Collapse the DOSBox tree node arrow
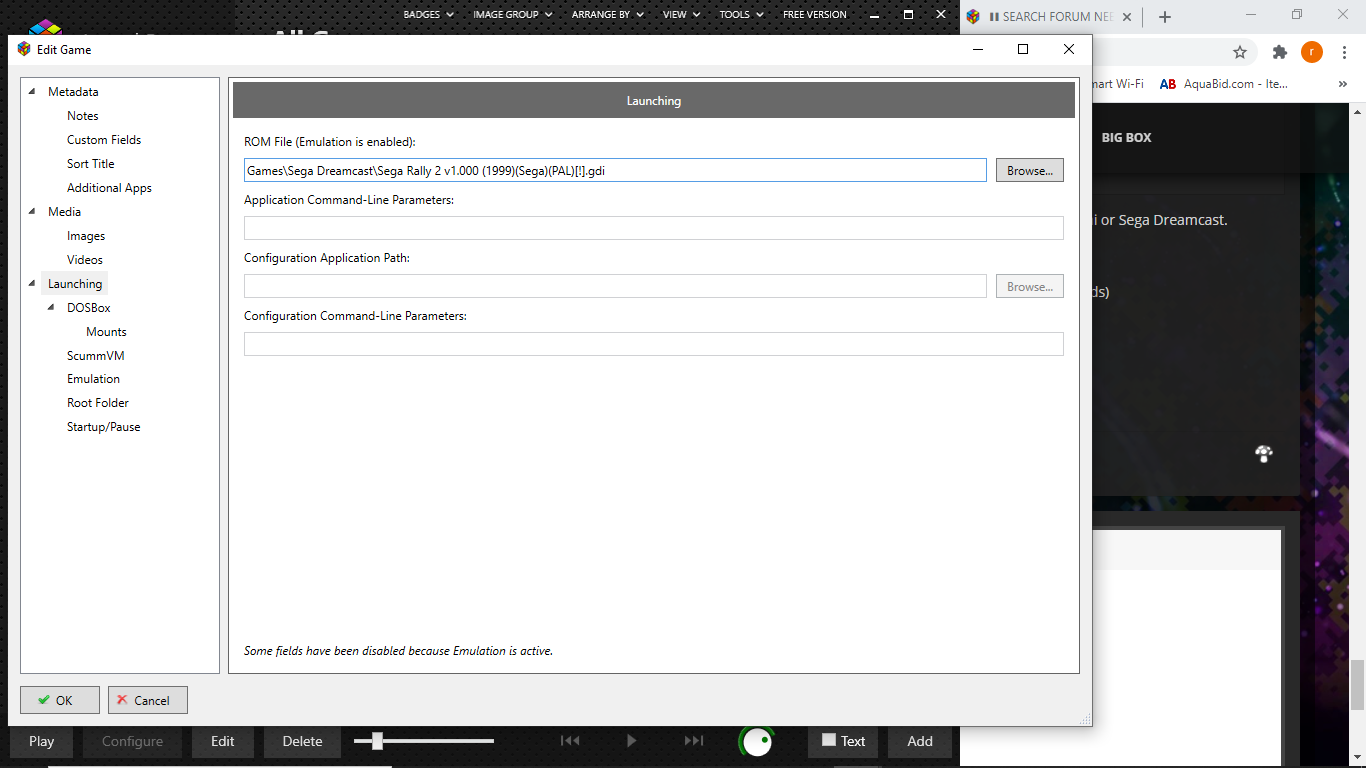1366x768 pixels. click(x=52, y=308)
